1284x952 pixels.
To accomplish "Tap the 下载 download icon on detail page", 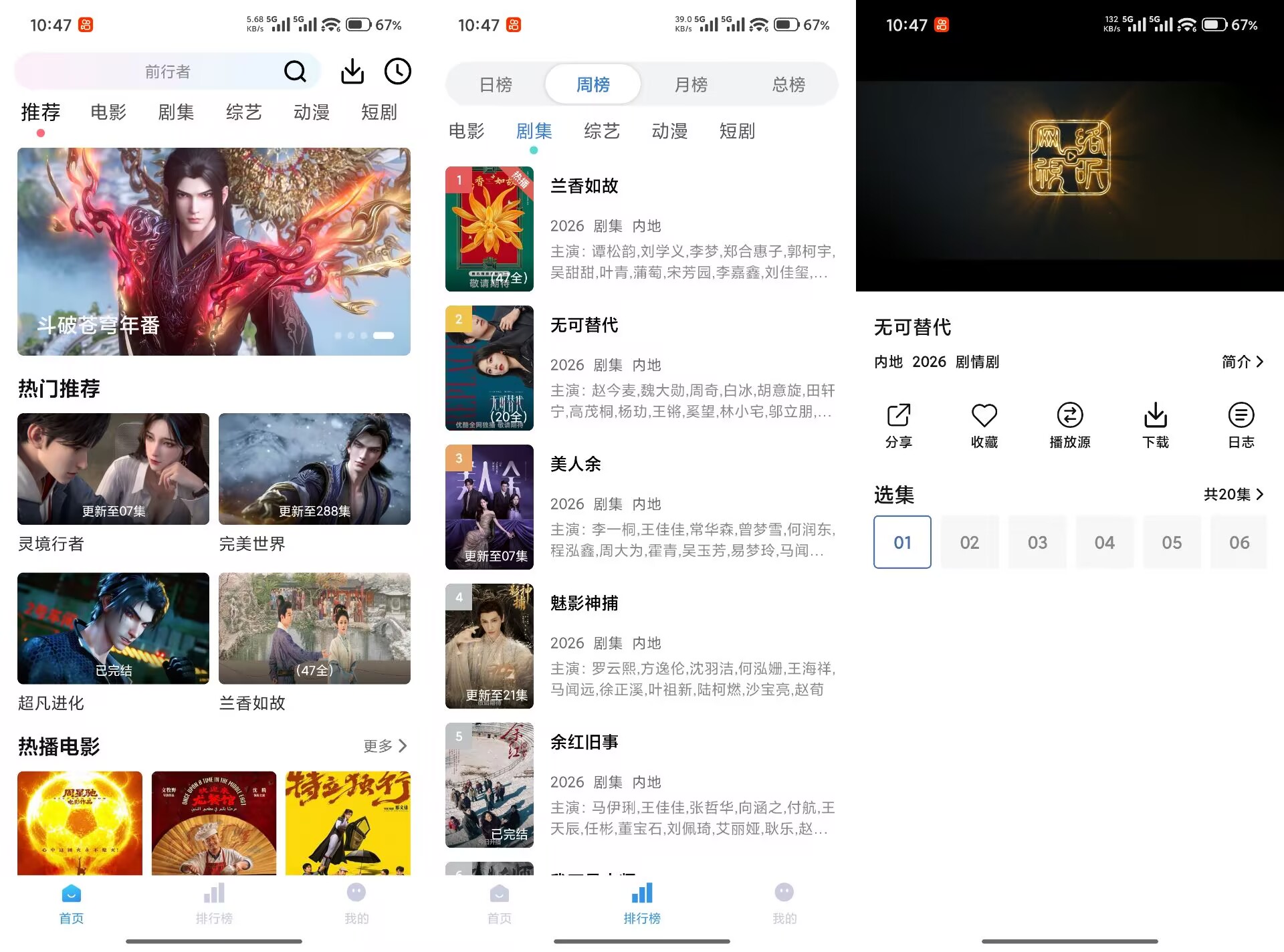I will [1155, 414].
